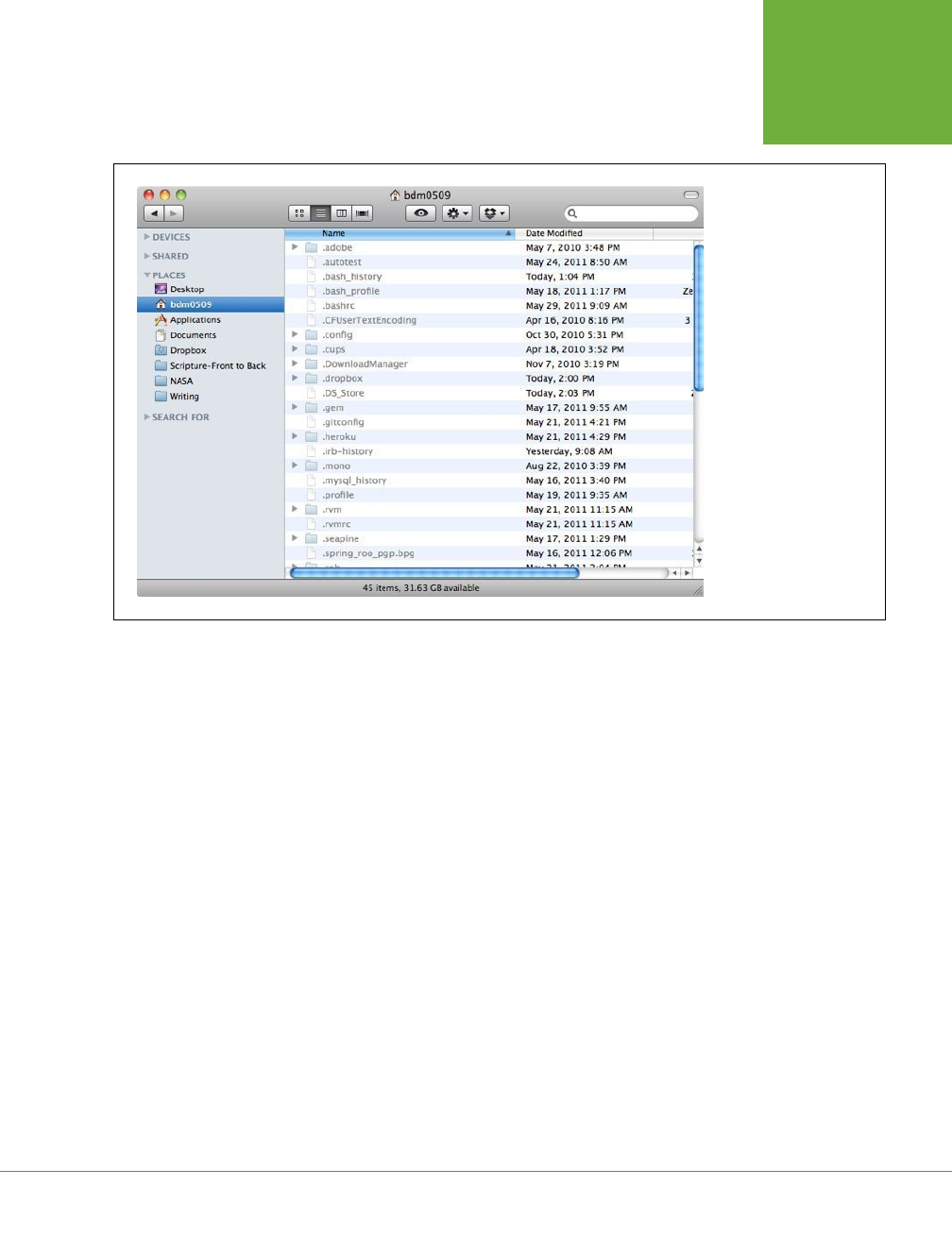Open Applications in the sidebar
The image size is (952, 1237).
click(187, 320)
